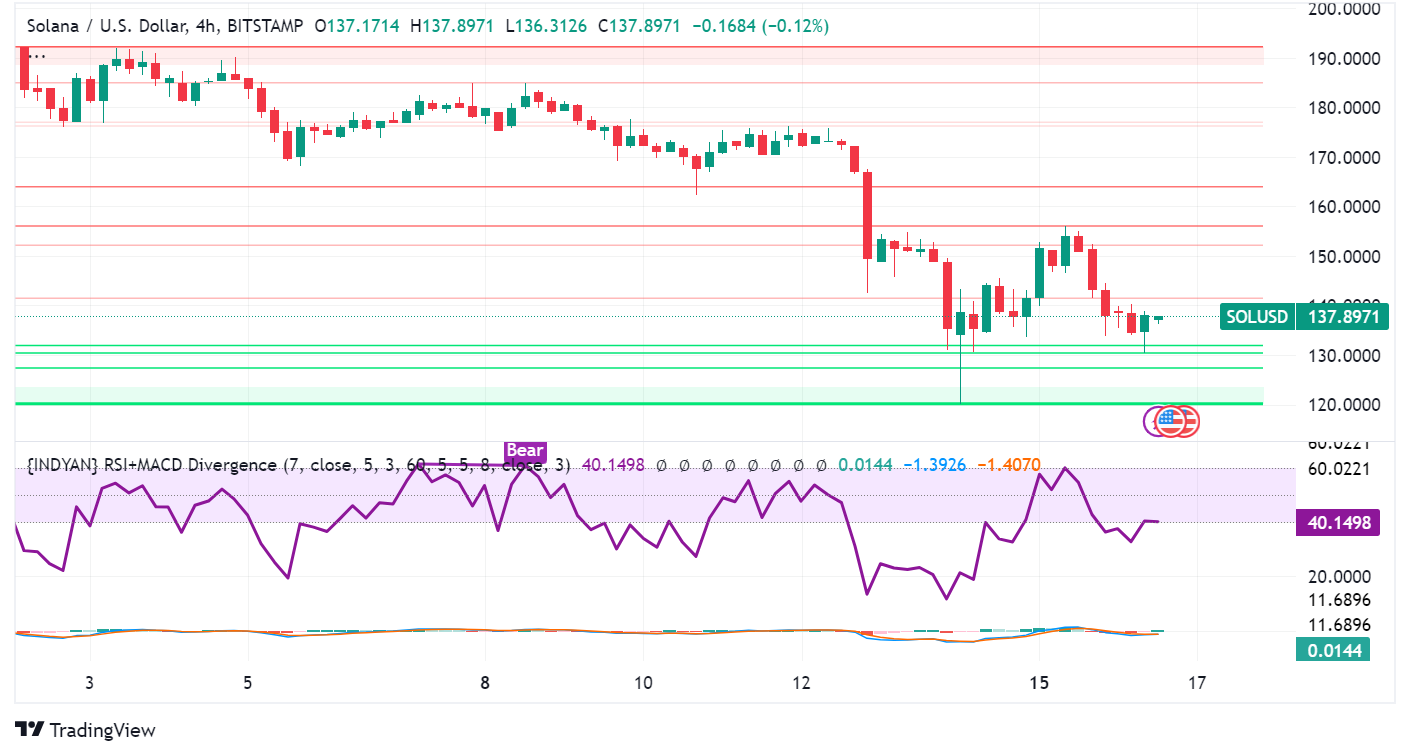Click the 200.0000 price axis label
The width and height of the screenshot is (1410, 756).
(1344, 9)
